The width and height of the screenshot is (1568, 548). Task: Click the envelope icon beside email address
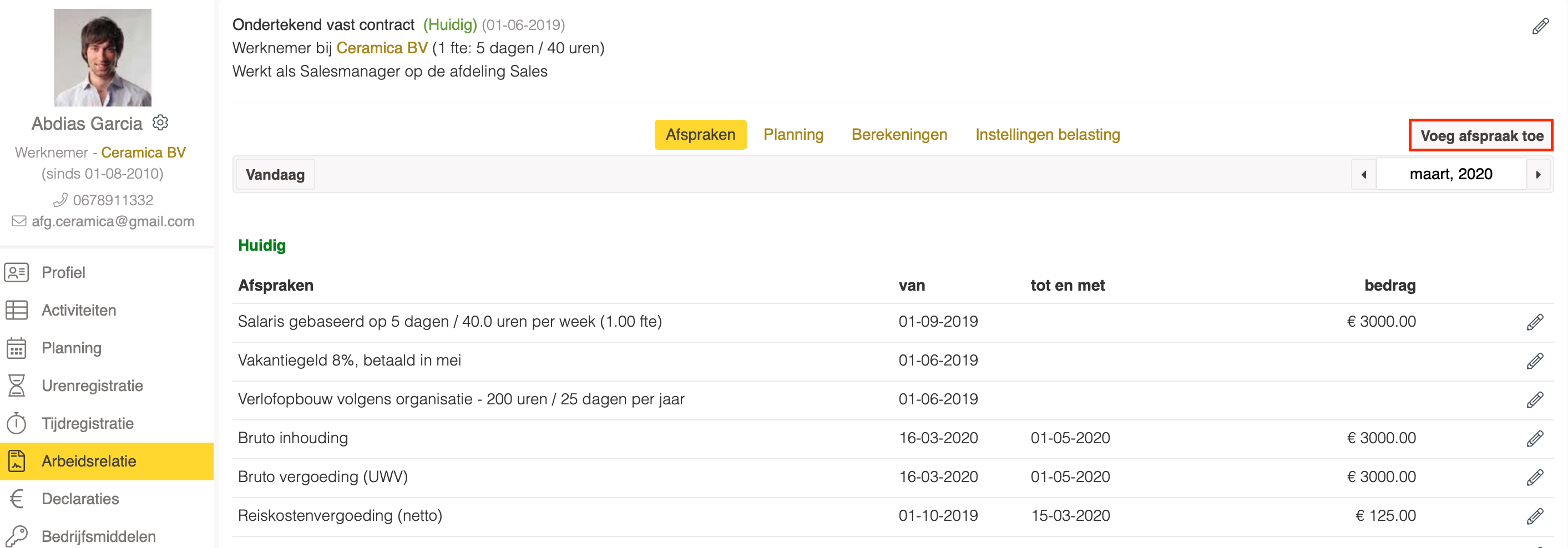point(19,221)
